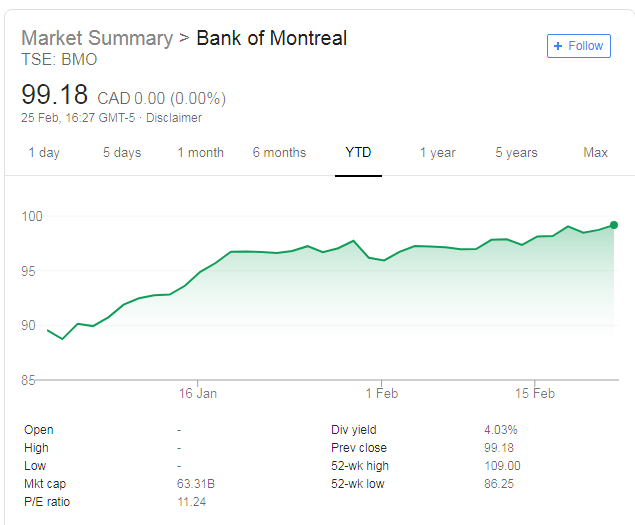635x525 pixels.
Task: Select the 1 day tab
Action: pos(44,153)
